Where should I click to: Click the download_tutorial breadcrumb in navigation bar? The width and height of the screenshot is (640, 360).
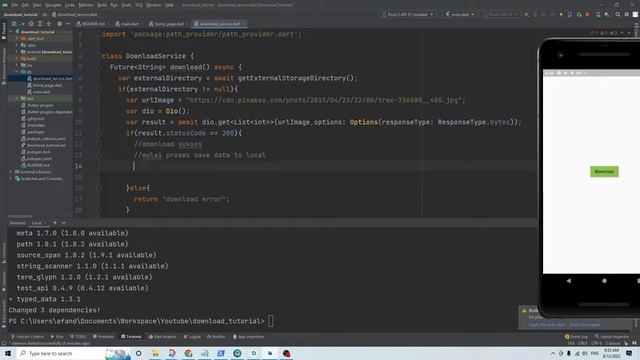[20, 14]
